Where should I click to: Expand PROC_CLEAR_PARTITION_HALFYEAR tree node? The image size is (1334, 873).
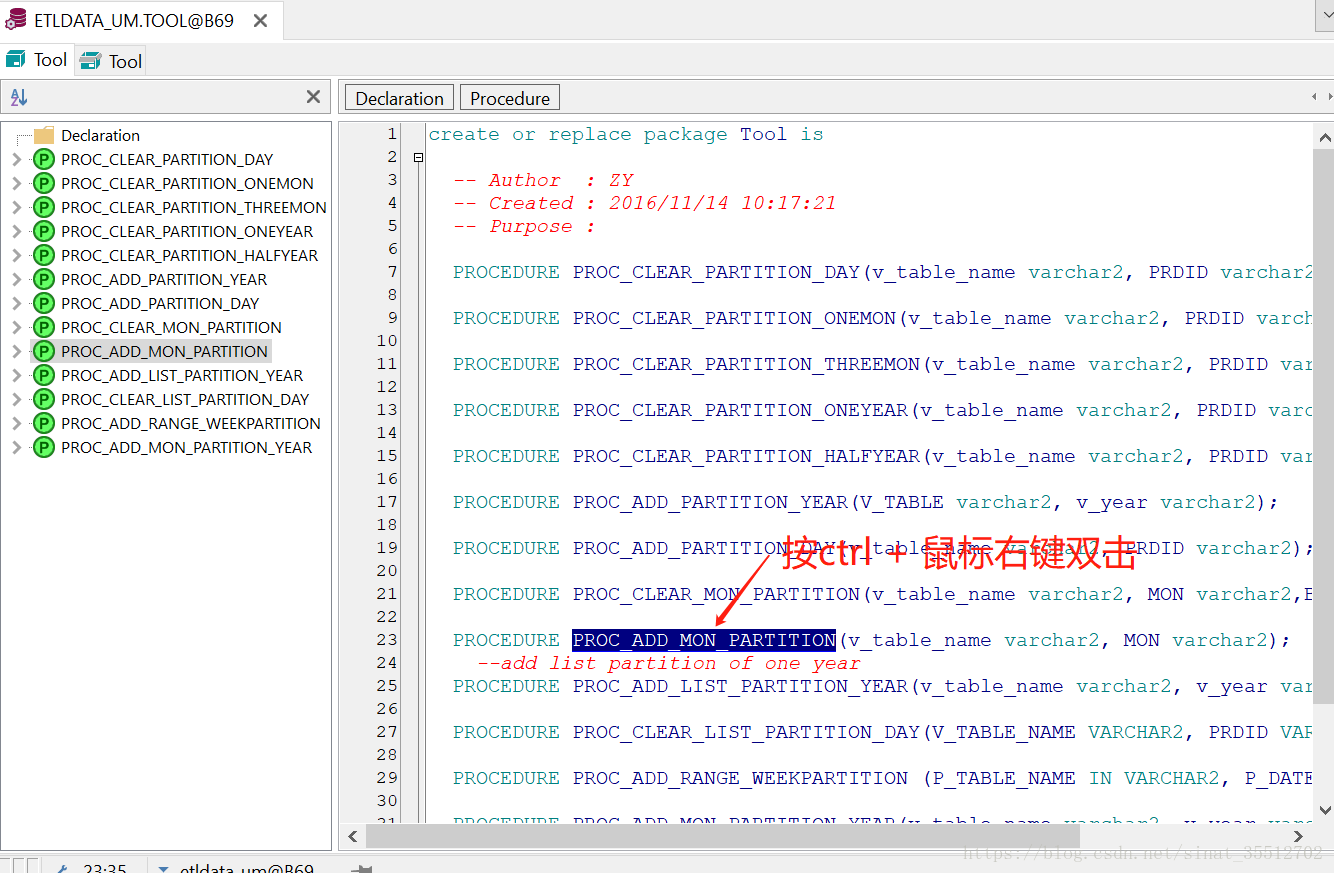point(16,255)
